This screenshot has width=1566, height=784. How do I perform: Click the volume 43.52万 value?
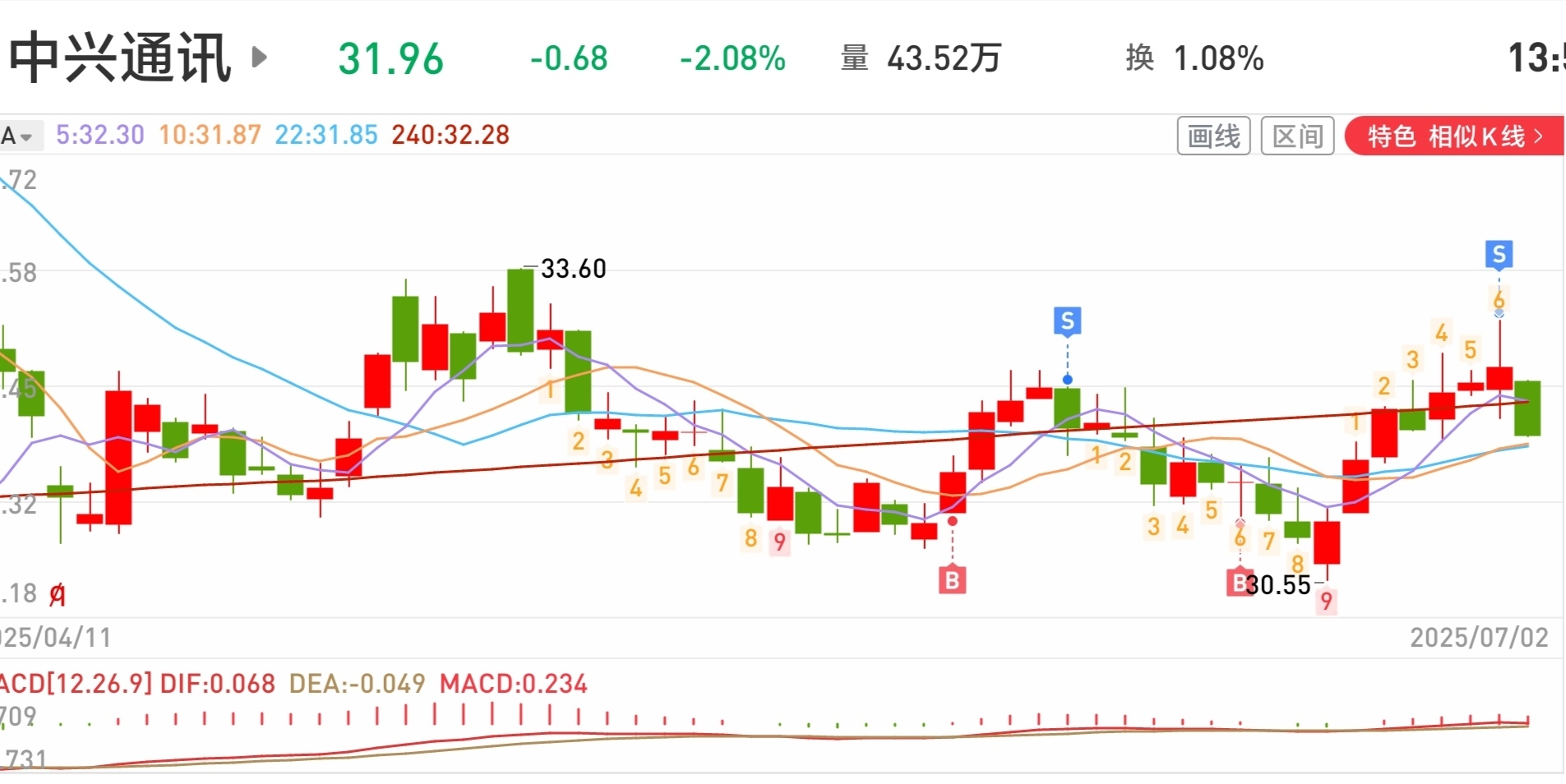pyautogui.click(x=944, y=58)
